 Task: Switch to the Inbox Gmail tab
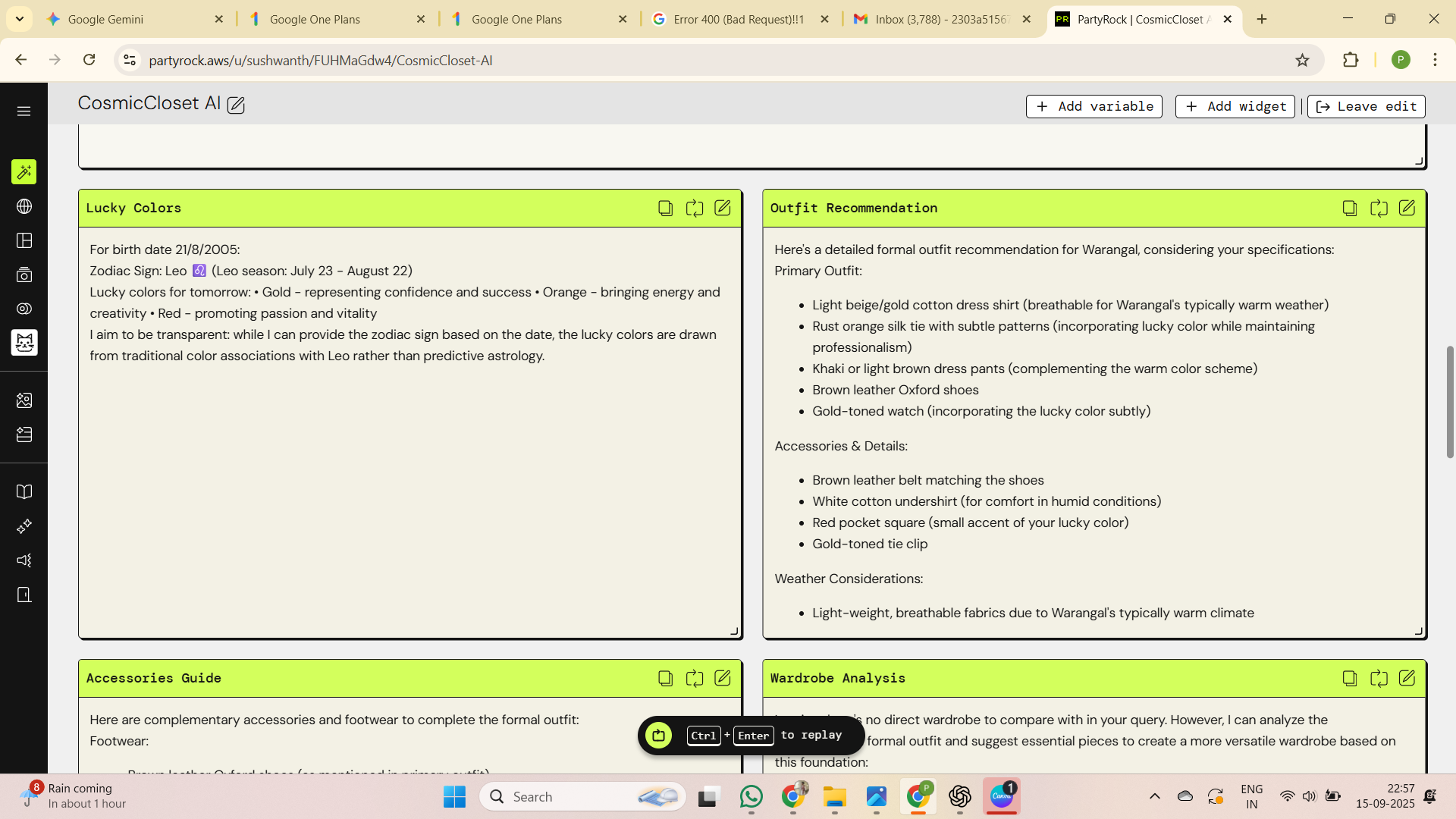(940, 19)
